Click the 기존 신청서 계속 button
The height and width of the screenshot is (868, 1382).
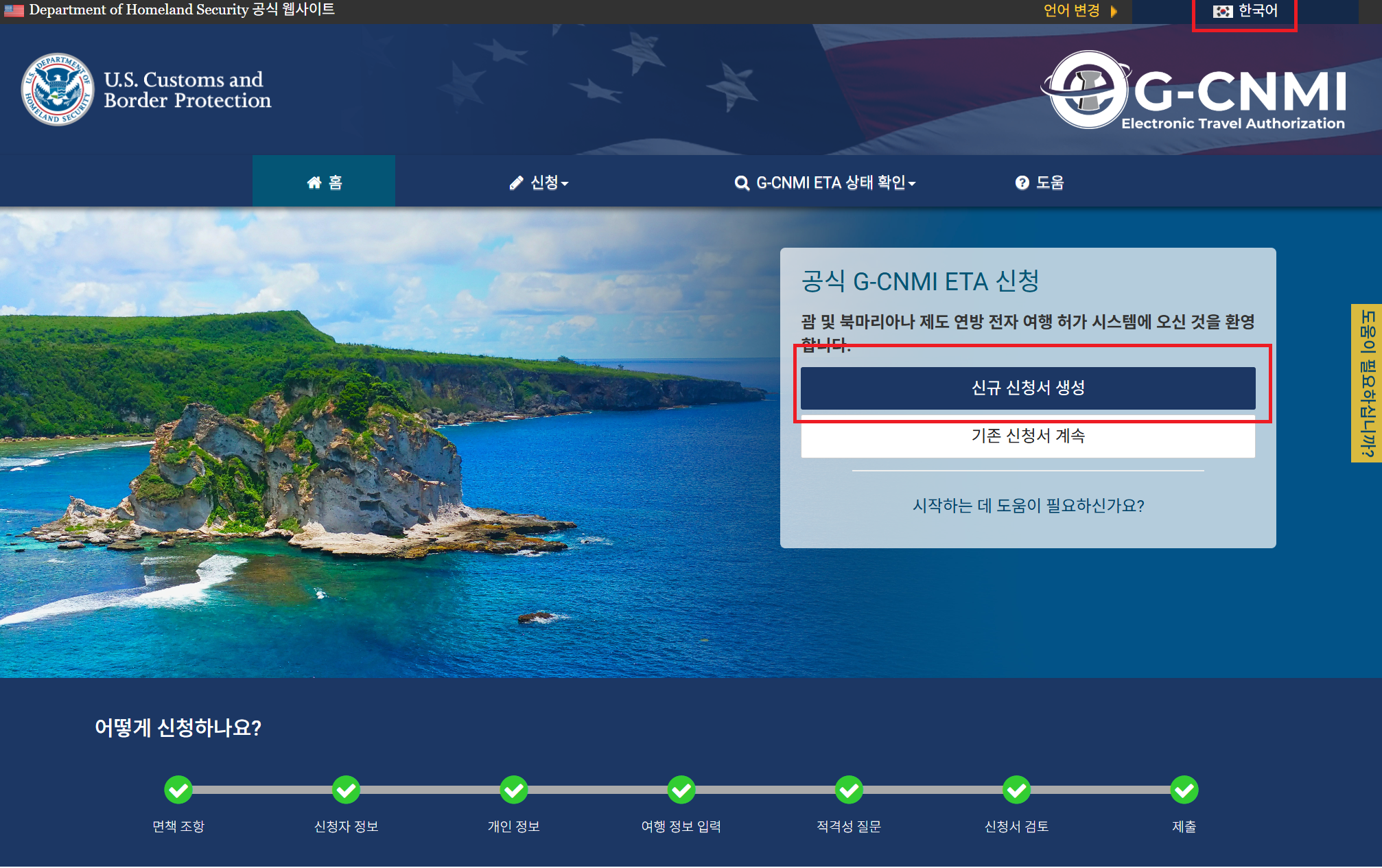1027,437
